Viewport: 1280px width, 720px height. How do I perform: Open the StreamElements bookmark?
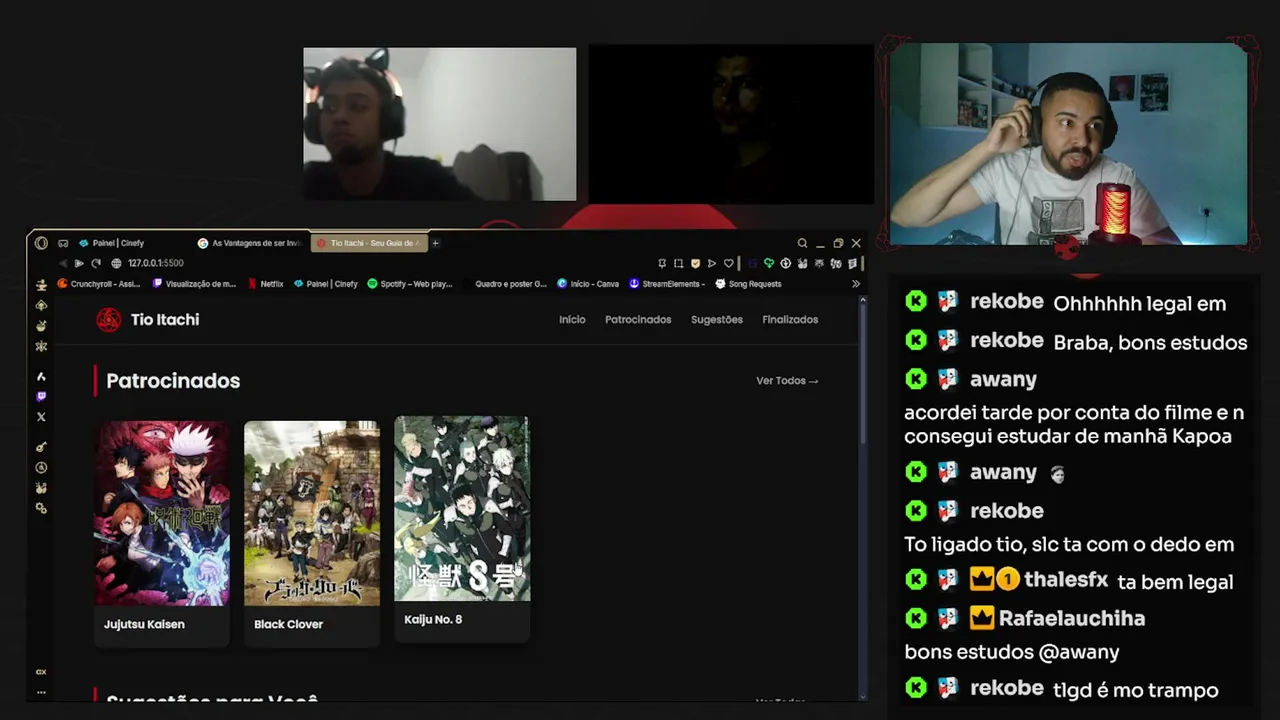(667, 284)
